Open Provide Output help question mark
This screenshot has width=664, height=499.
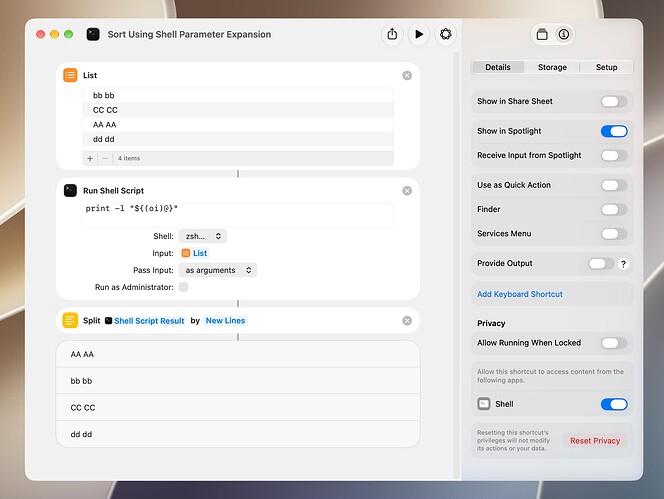point(623,264)
